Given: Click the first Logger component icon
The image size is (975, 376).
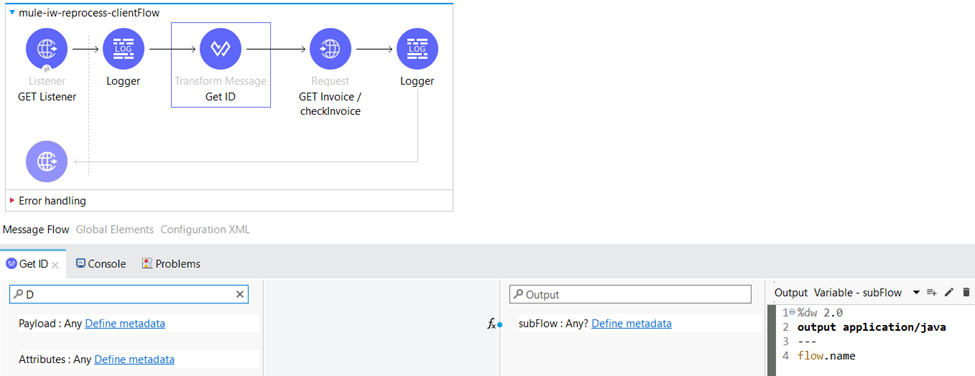Looking at the screenshot, I should (x=123, y=49).
